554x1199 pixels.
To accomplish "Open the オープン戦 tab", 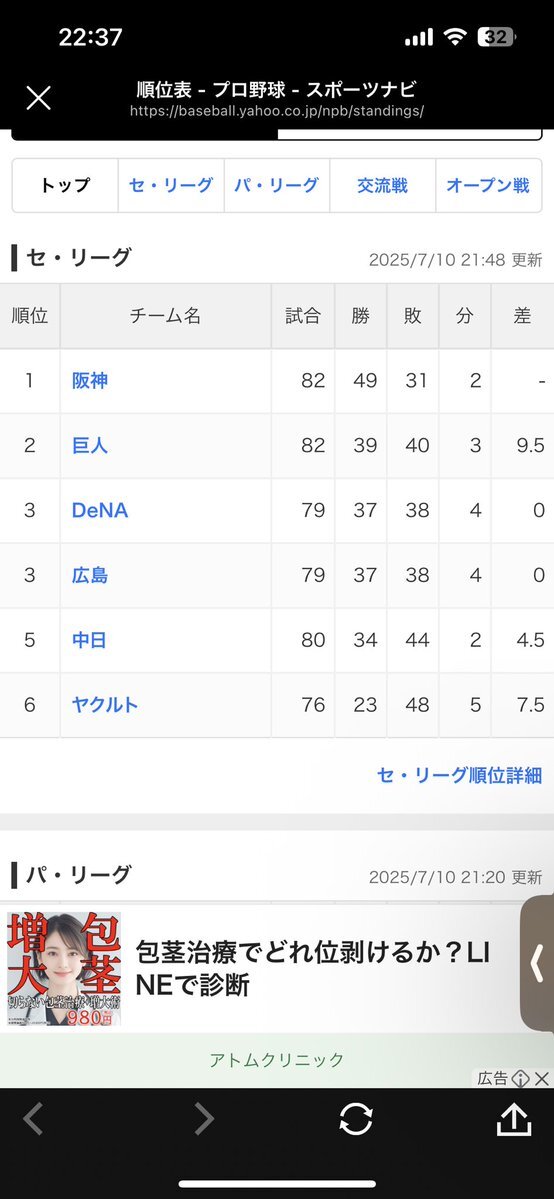I will [x=488, y=185].
